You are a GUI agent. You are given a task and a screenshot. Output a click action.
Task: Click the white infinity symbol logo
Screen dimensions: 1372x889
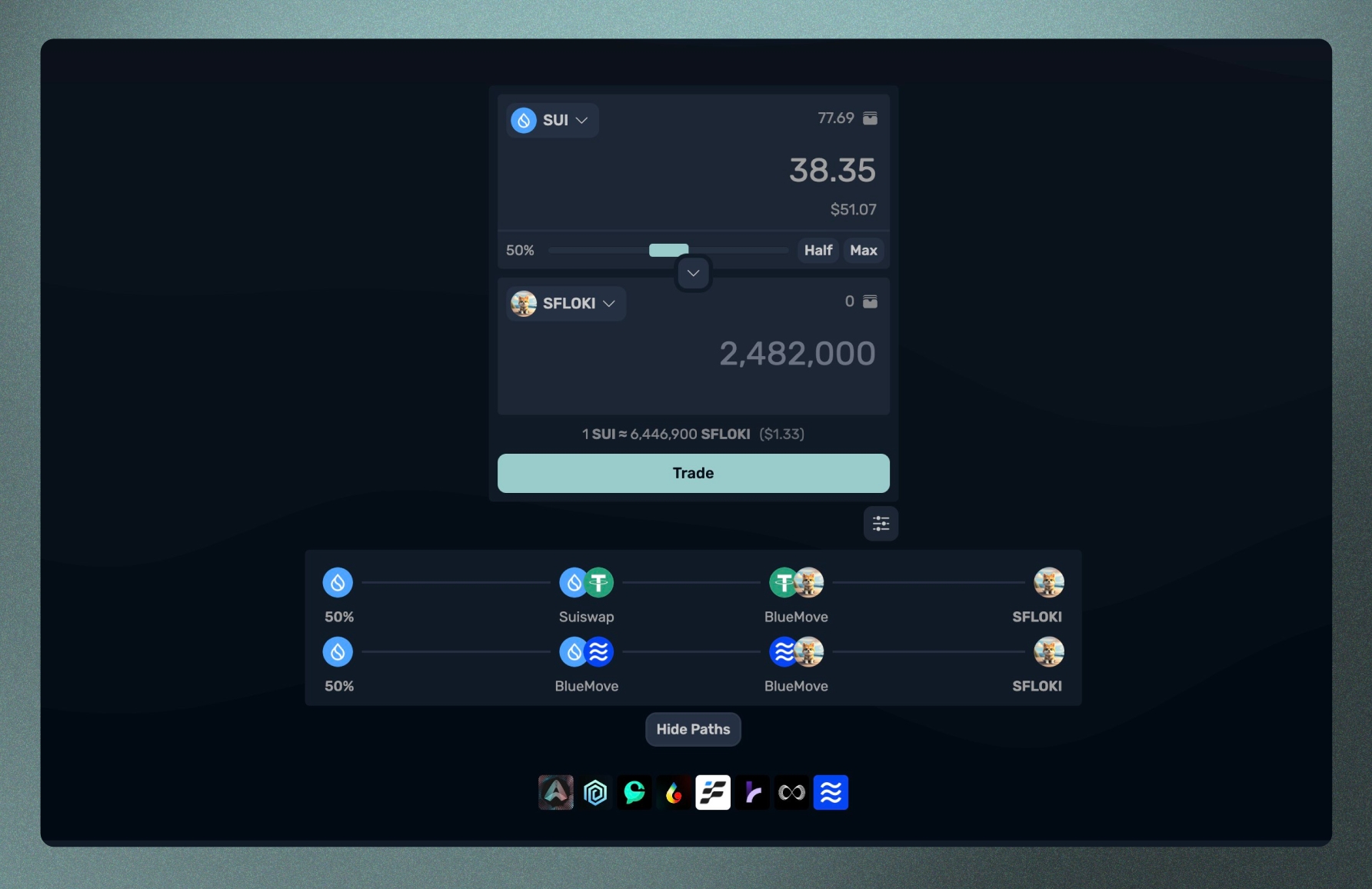coord(791,792)
